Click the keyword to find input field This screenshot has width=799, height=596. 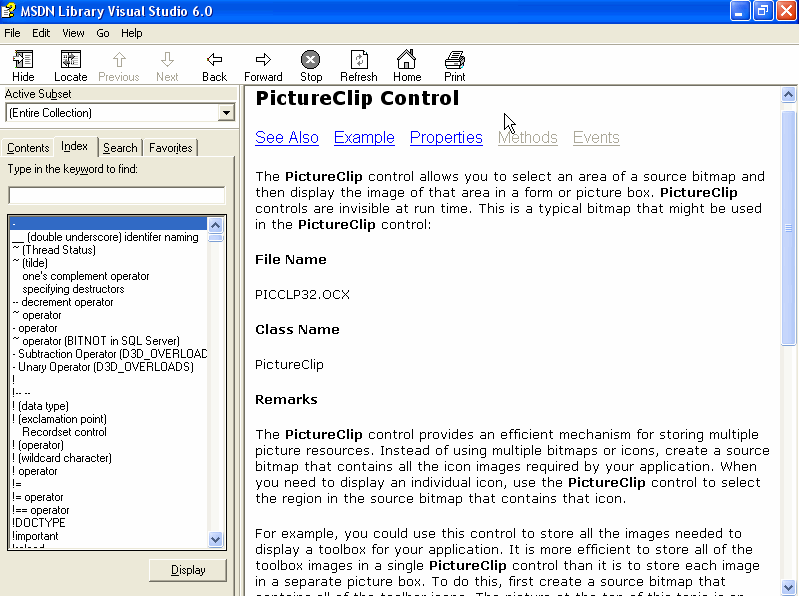click(x=117, y=196)
